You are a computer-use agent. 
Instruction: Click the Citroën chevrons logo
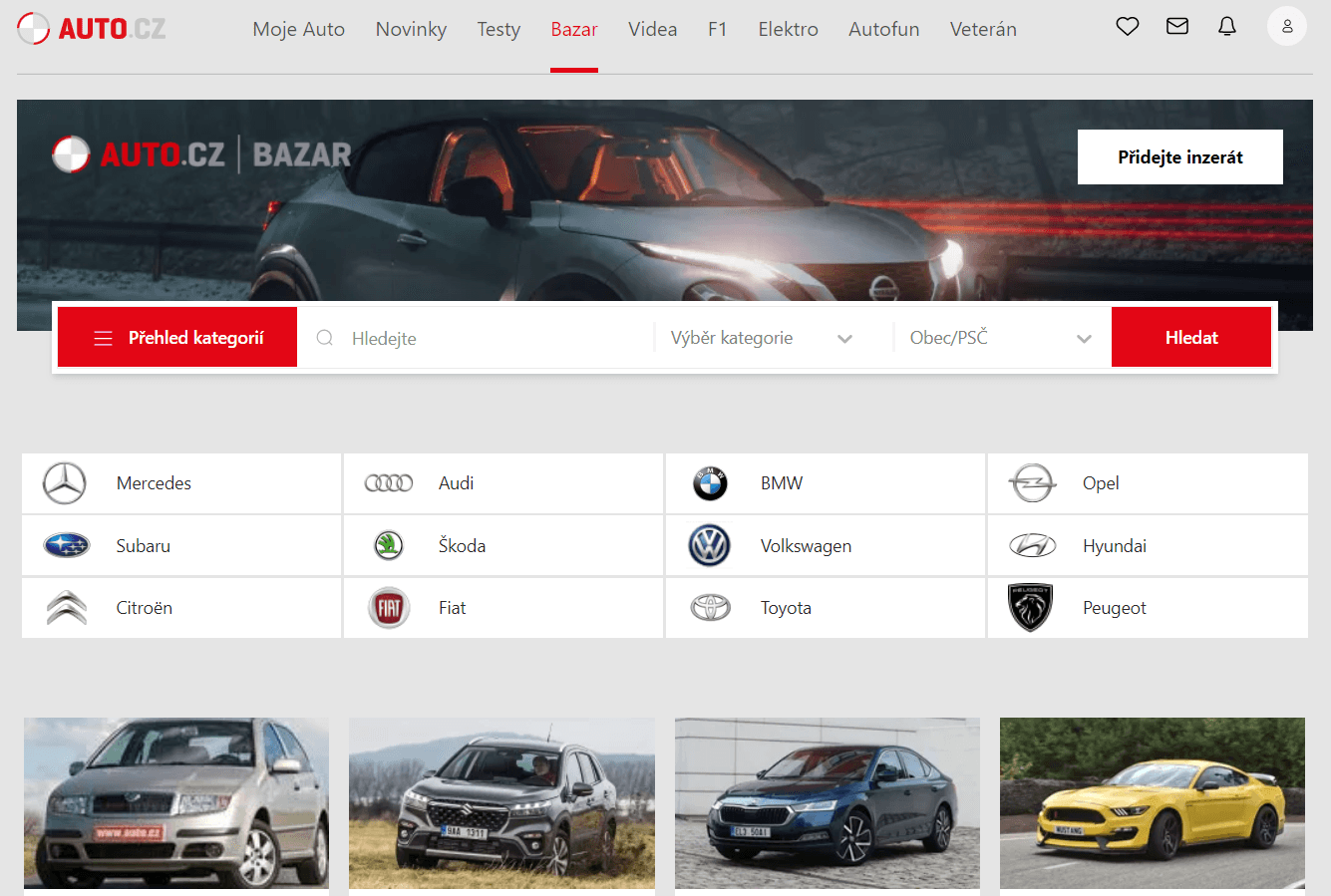(x=67, y=607)
